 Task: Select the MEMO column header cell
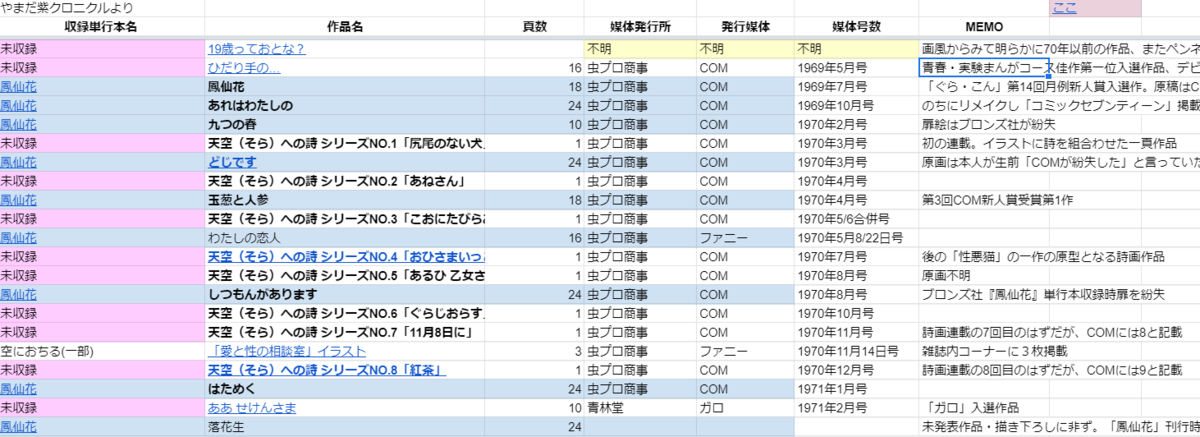(984, 26)
